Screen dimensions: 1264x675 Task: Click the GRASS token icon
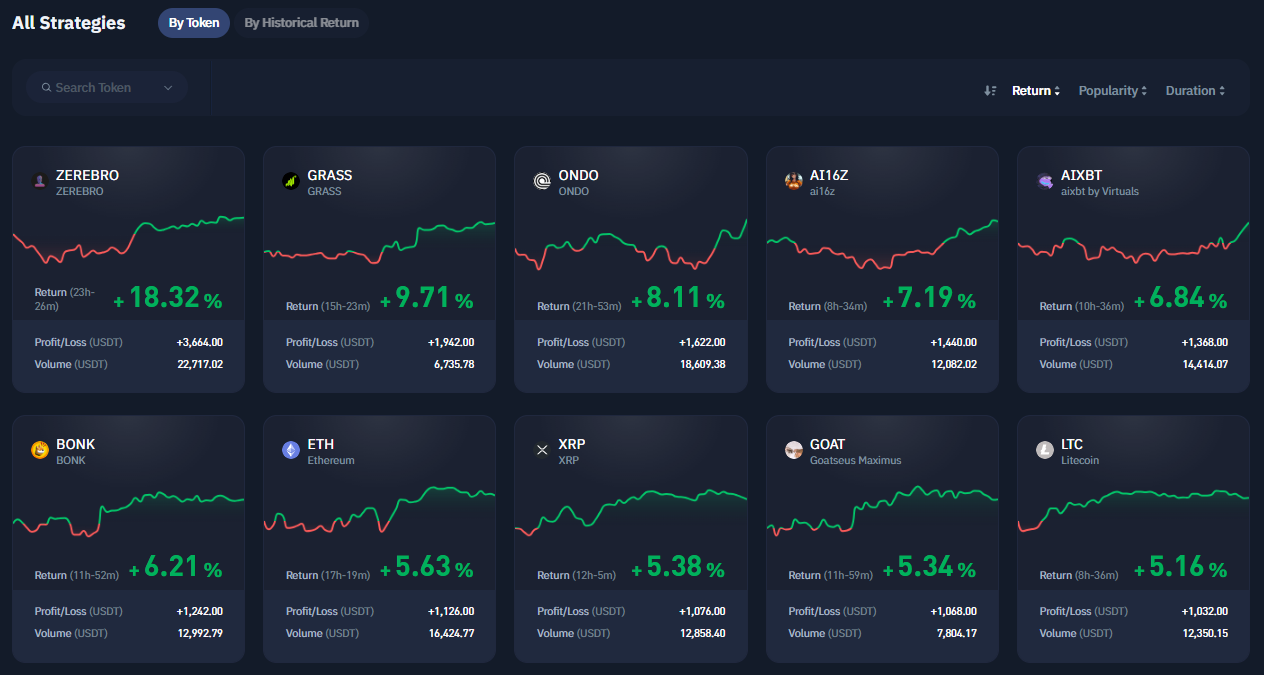291,181
